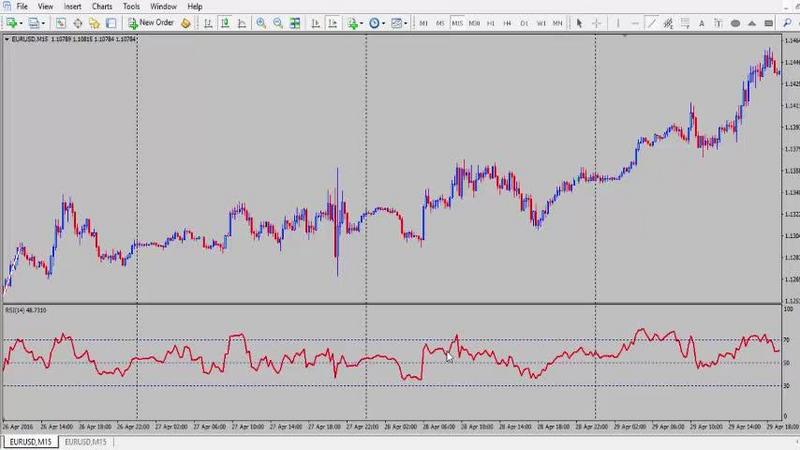800x450 pixels.
Task: Select the Crosshair tool
Action: tap(596, 23)
